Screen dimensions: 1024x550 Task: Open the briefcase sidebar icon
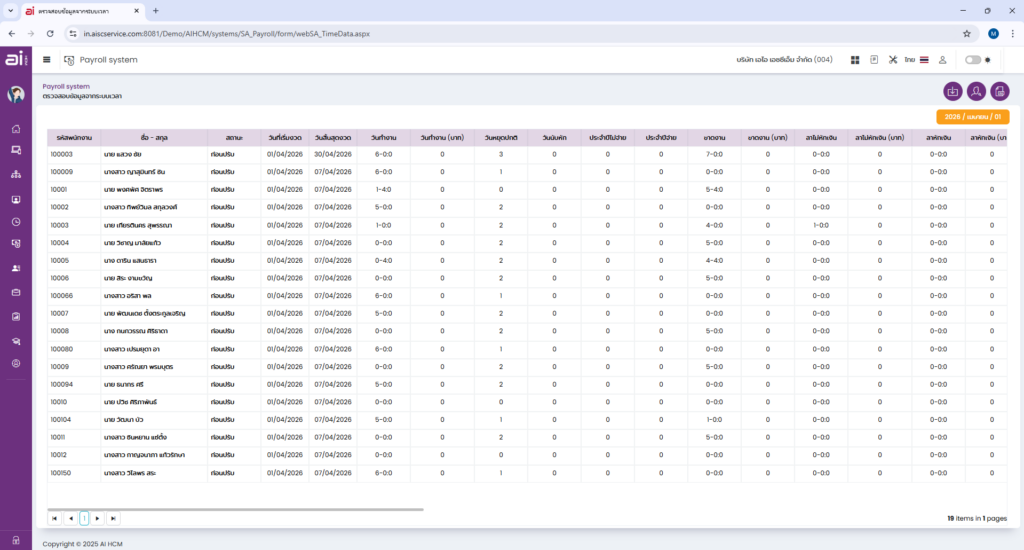[x=16, y=293]
